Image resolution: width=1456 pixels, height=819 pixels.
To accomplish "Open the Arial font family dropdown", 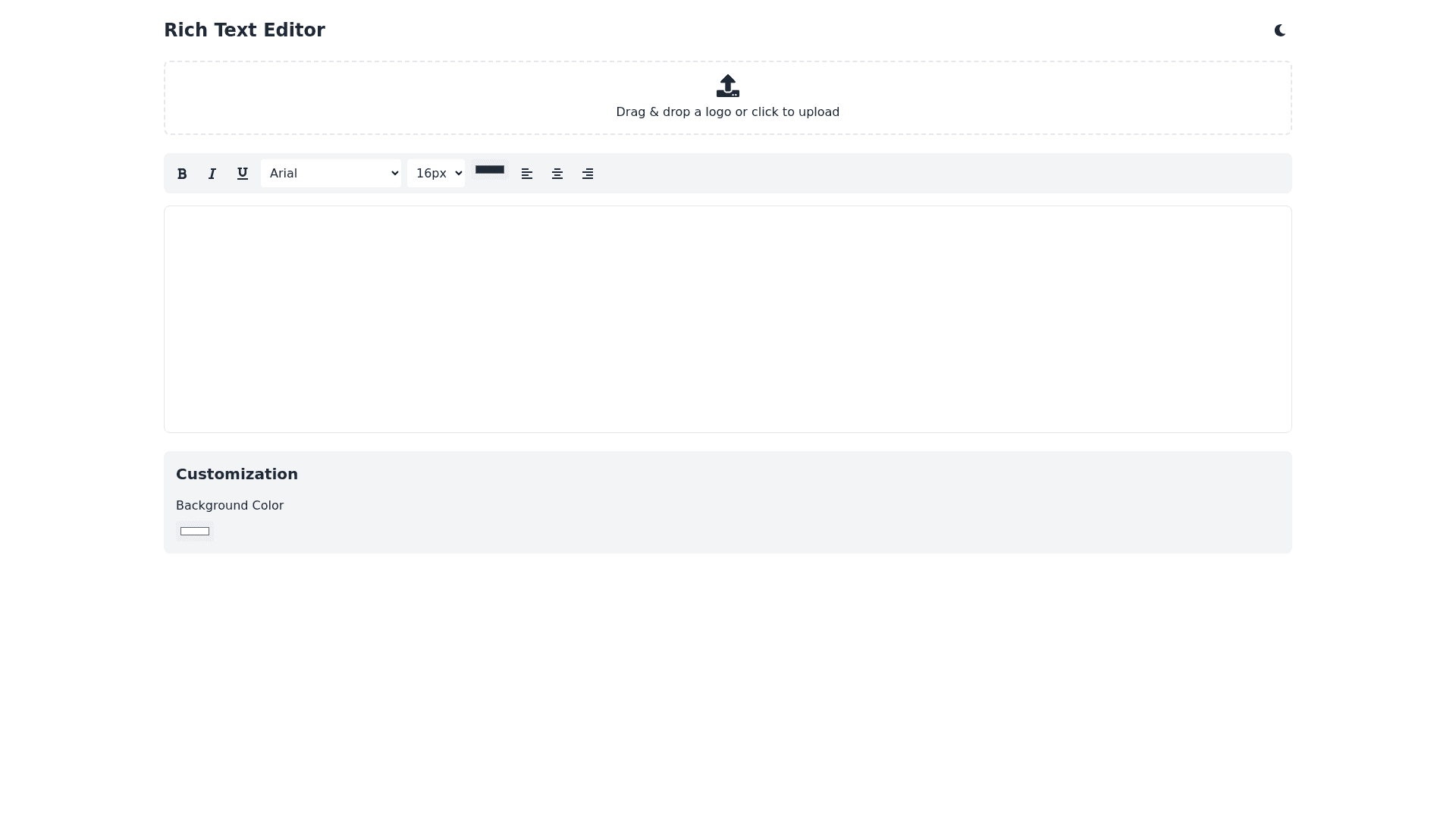I will point(331,174).
